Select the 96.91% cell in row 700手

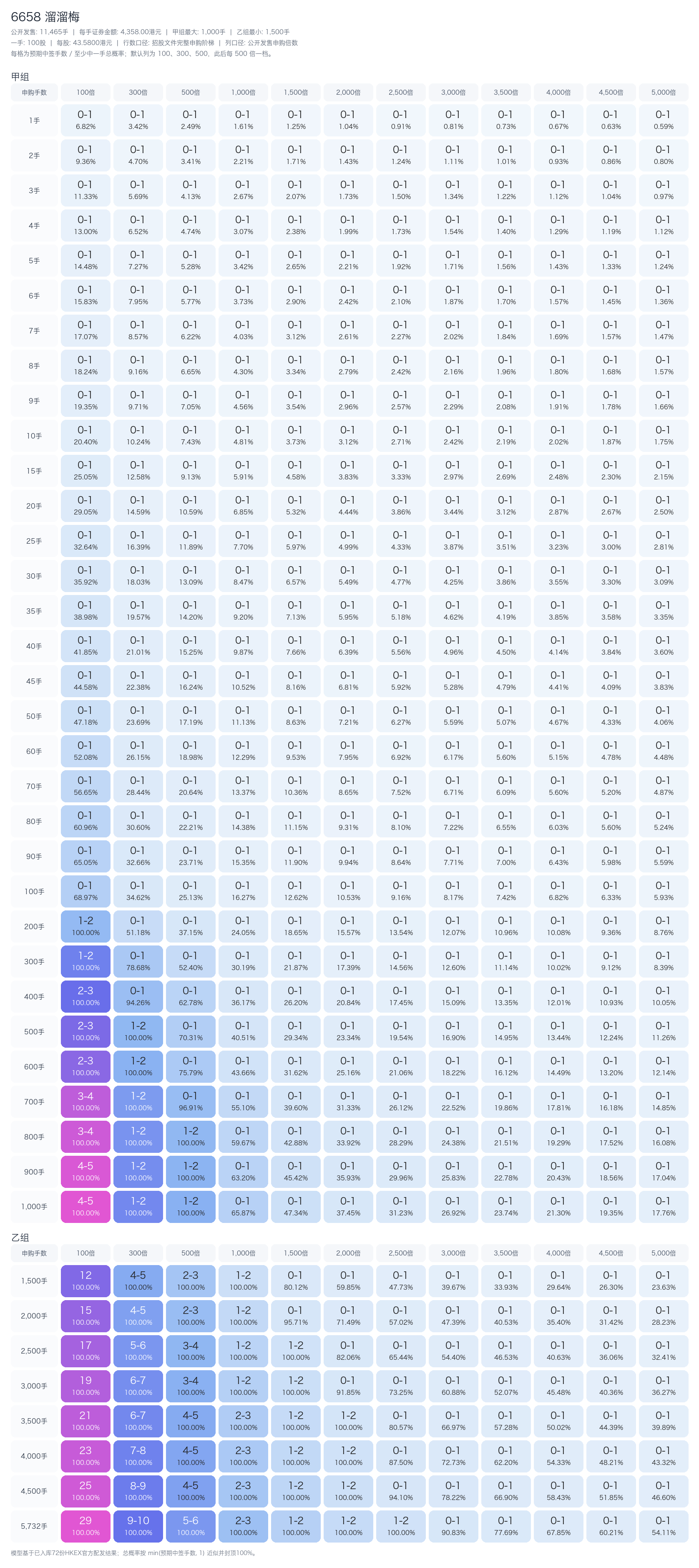pyautogui.click(x=191, y=1102)
